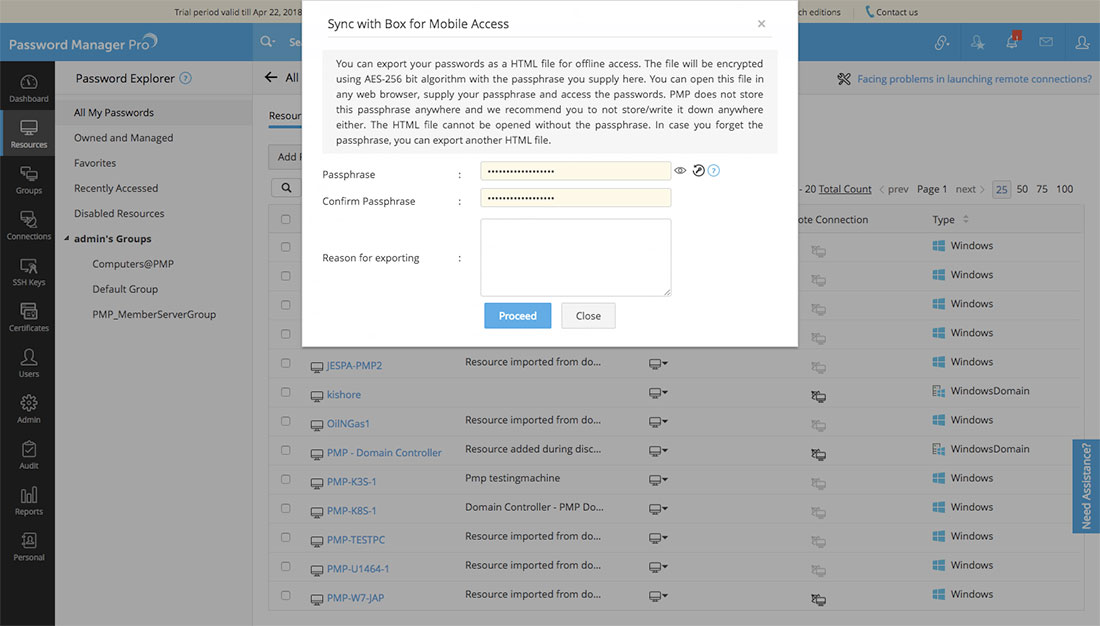Viewport: 1100px width, 626px height.
Task: Open the Audit section in sidebar
Action: click(x=29, y=456)
